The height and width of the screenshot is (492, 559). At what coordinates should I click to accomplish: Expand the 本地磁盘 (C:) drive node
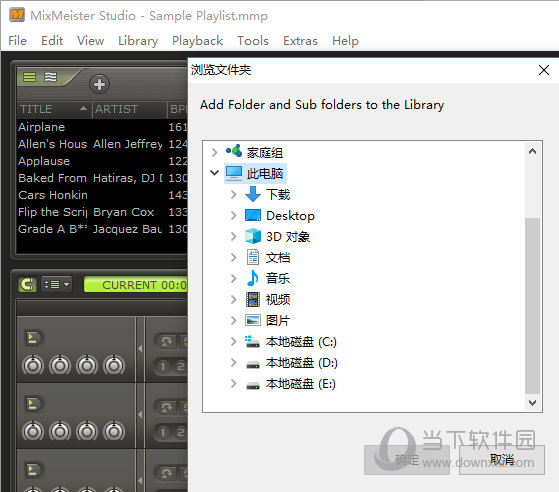coord(234,342)
